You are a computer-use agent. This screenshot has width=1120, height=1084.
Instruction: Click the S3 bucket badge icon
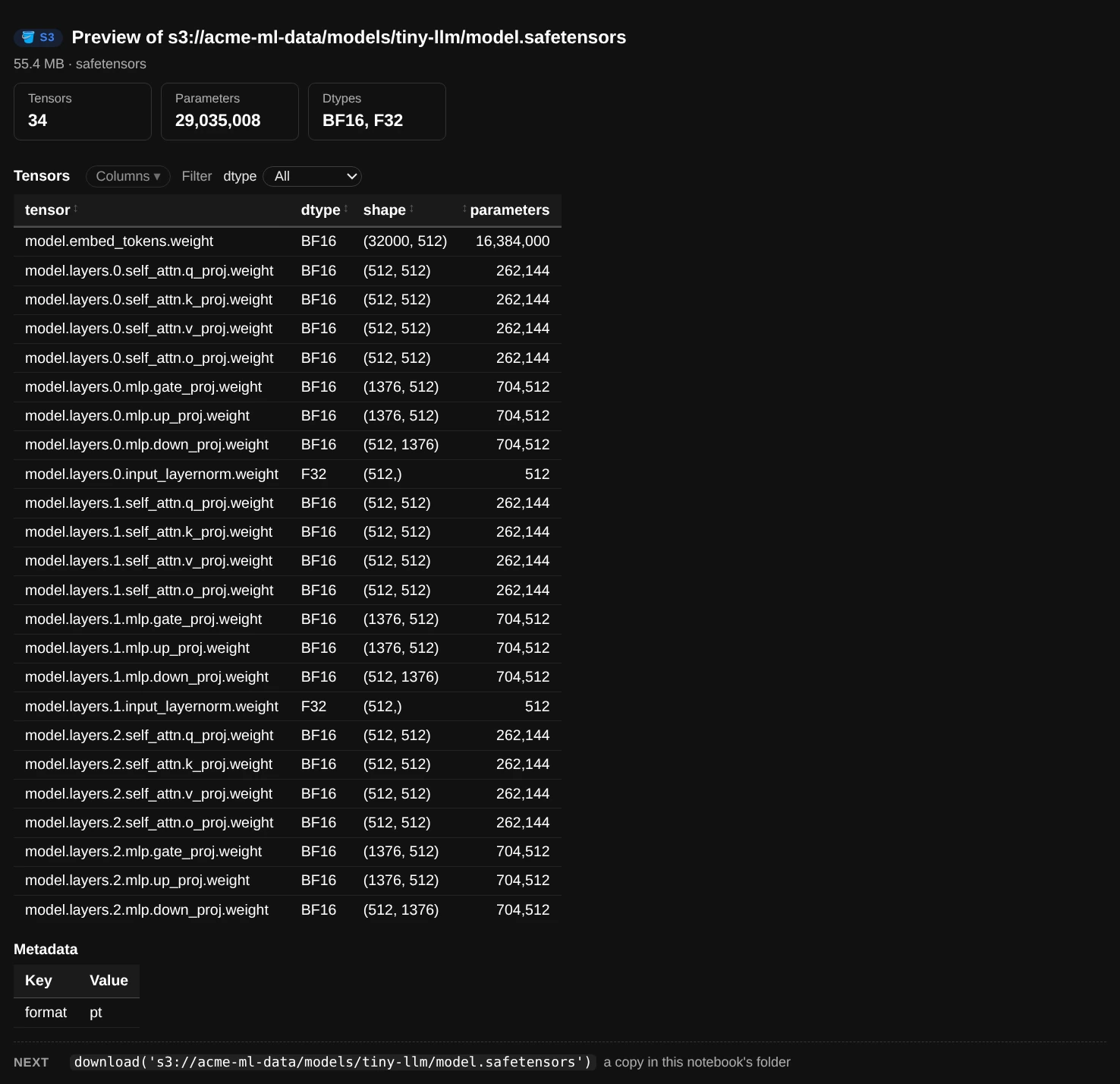(x=28, y=37)
